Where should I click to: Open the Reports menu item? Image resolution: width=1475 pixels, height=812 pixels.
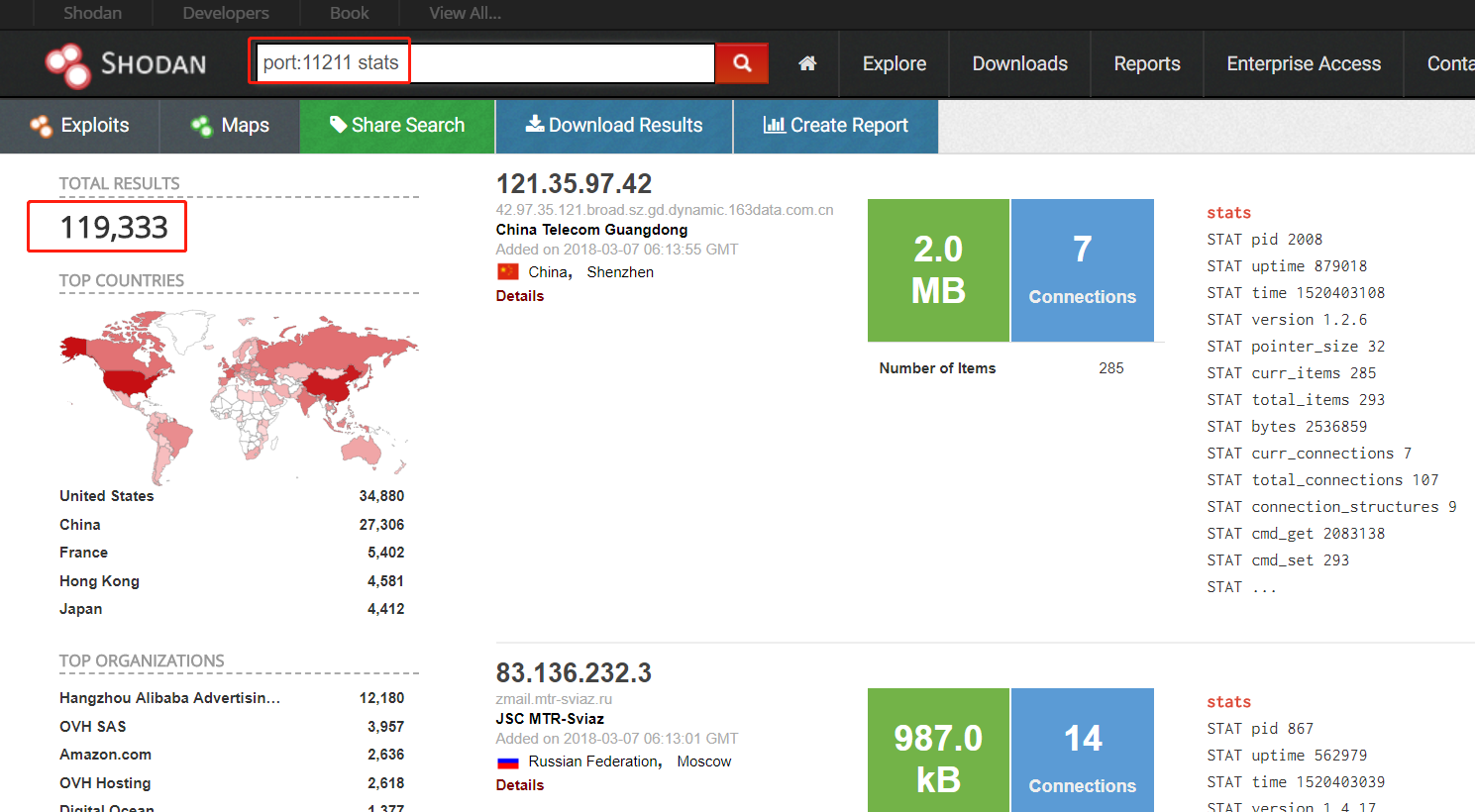click(x=1147, y=63)
